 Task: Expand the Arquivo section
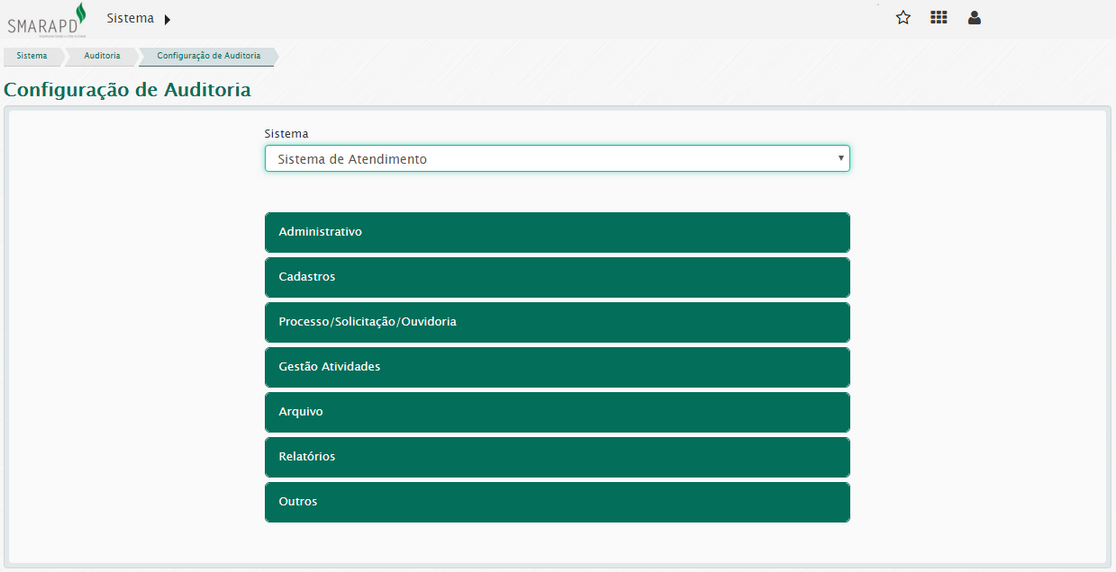point(557,412)
